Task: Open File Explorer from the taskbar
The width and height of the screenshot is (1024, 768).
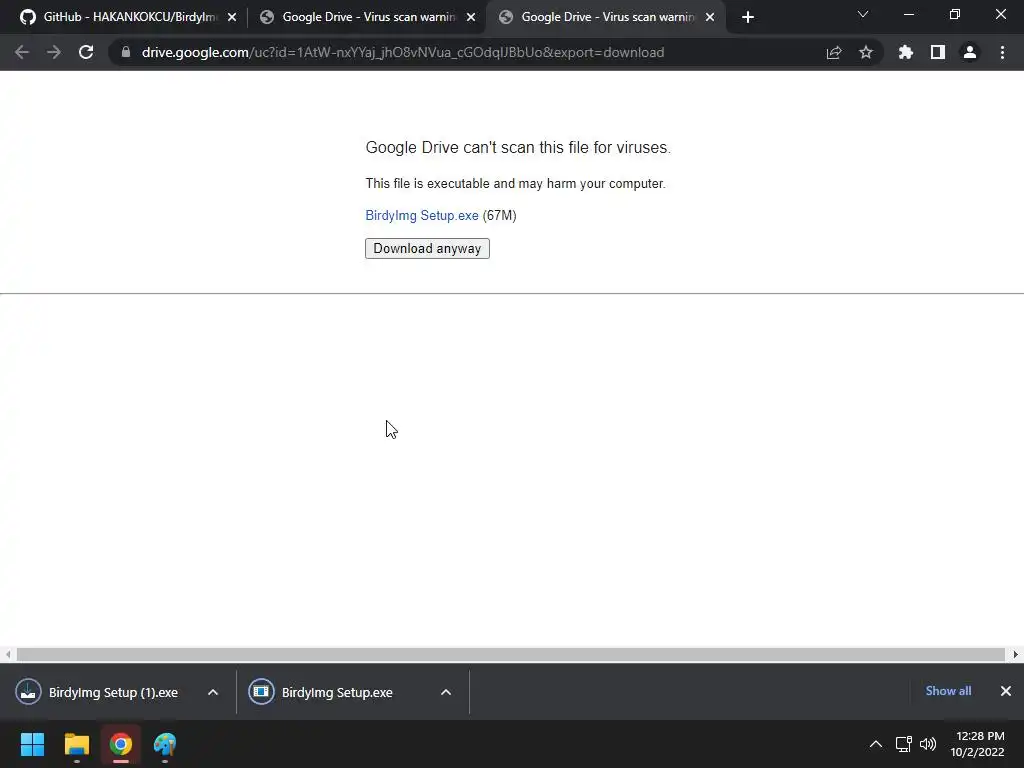Action: click(76, 744)
